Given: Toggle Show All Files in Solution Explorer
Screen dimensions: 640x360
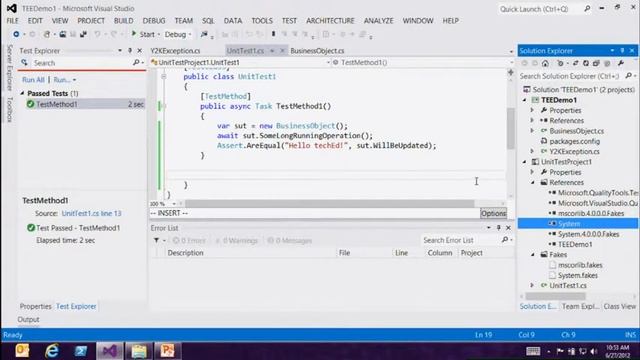Looking at the screenshot, I should 607,63.
